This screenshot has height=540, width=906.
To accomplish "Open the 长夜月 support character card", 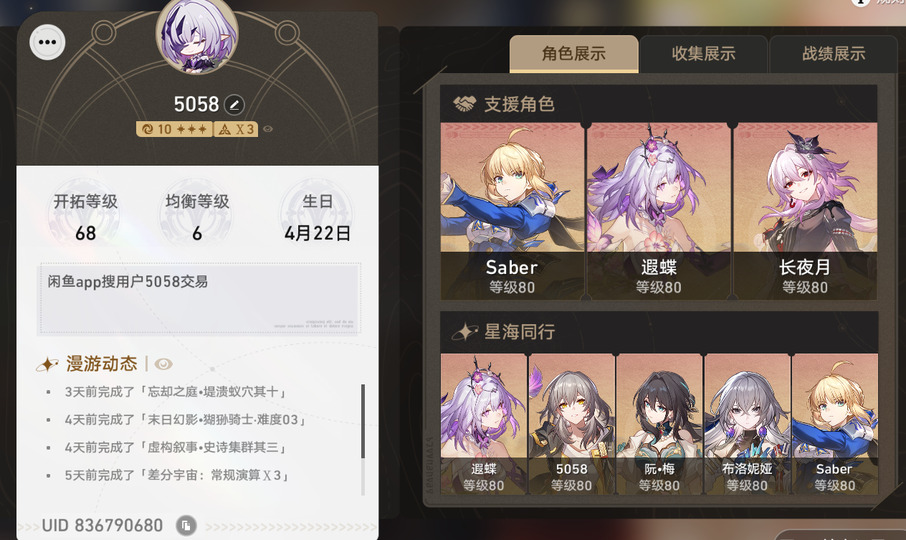I will tap(805, 211).
